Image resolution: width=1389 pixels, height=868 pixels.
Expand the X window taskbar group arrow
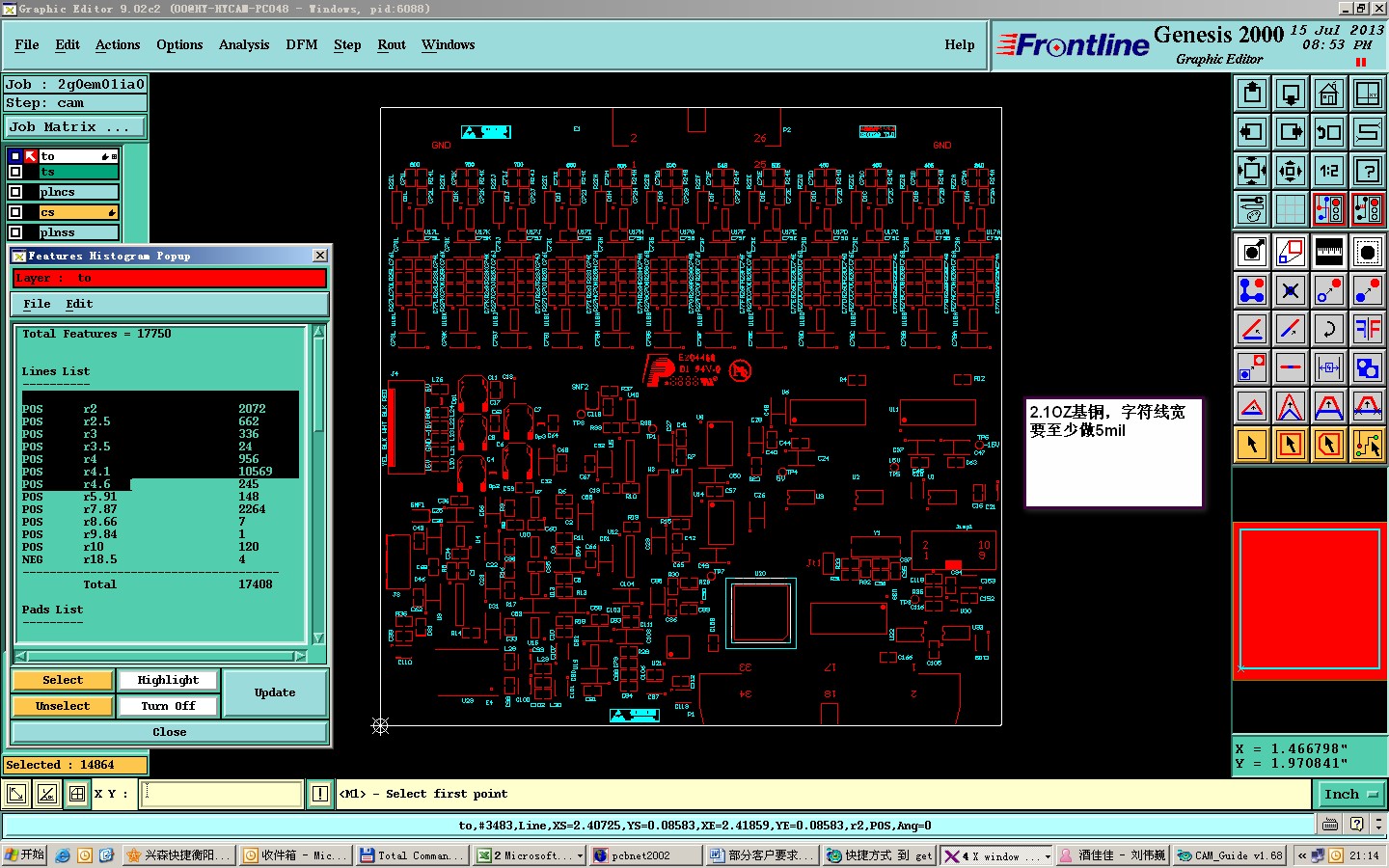click(1048, 855)
